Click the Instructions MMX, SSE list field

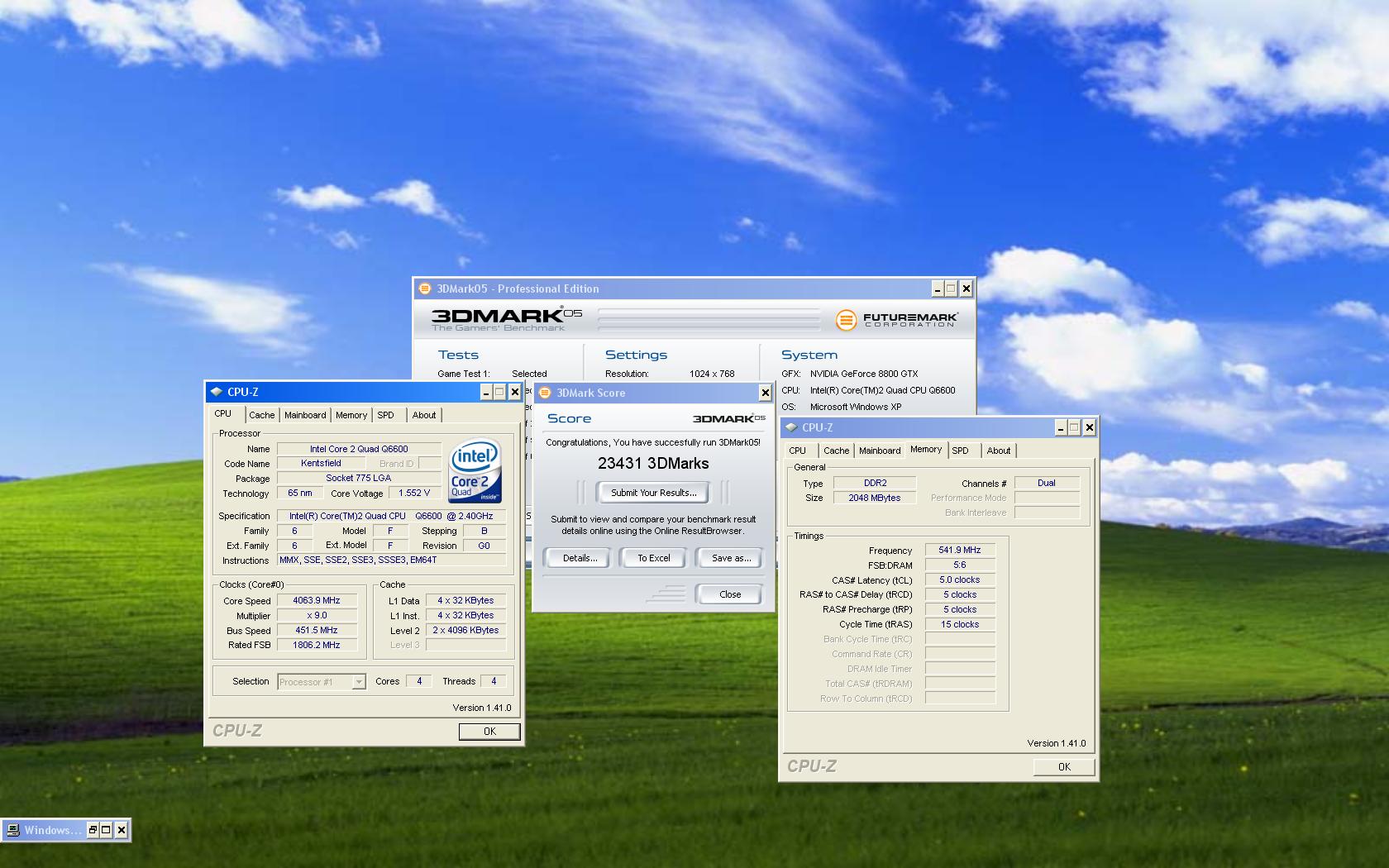click(392, 560)
